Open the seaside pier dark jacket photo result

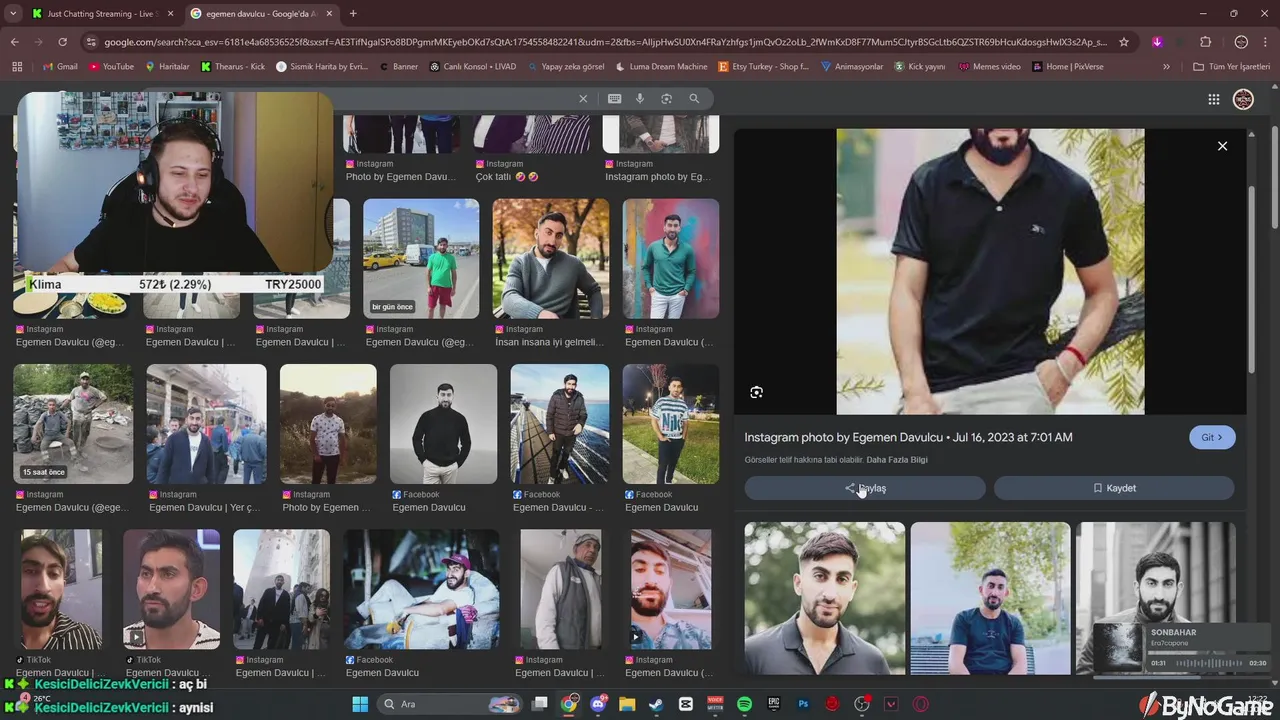560,424
